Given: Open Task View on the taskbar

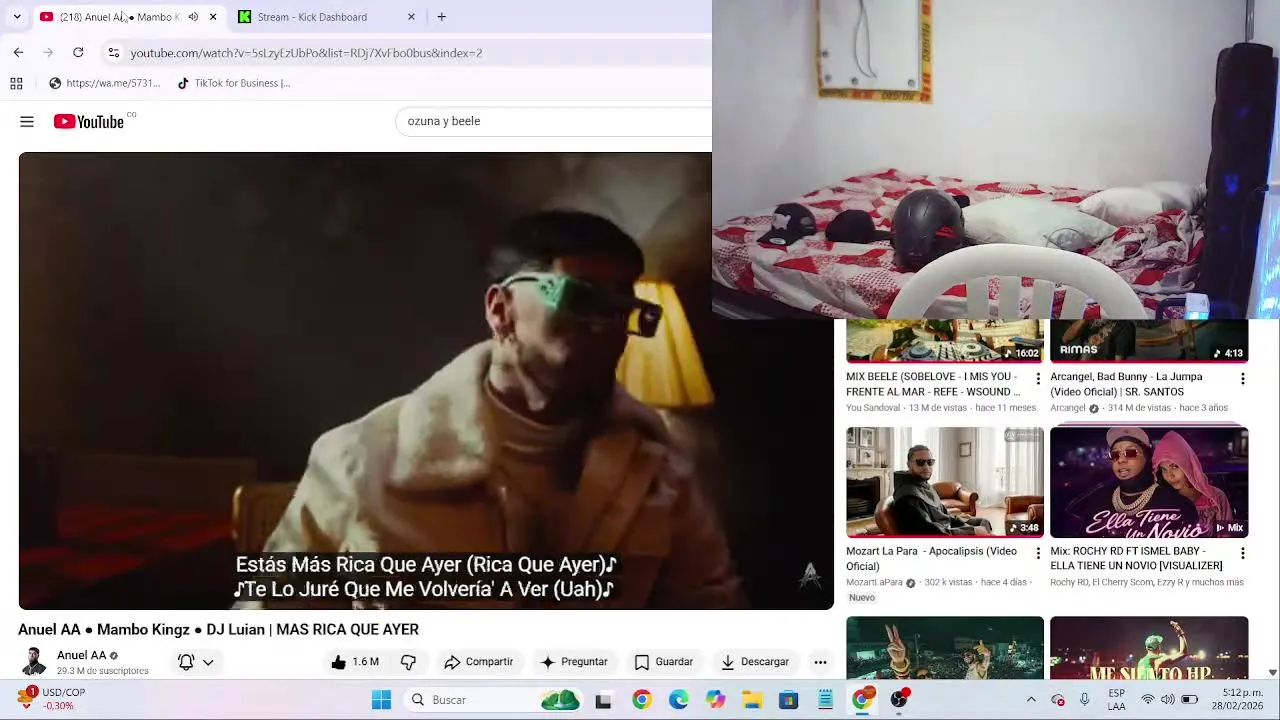Looking at the screenshot, I should [603, 700].
